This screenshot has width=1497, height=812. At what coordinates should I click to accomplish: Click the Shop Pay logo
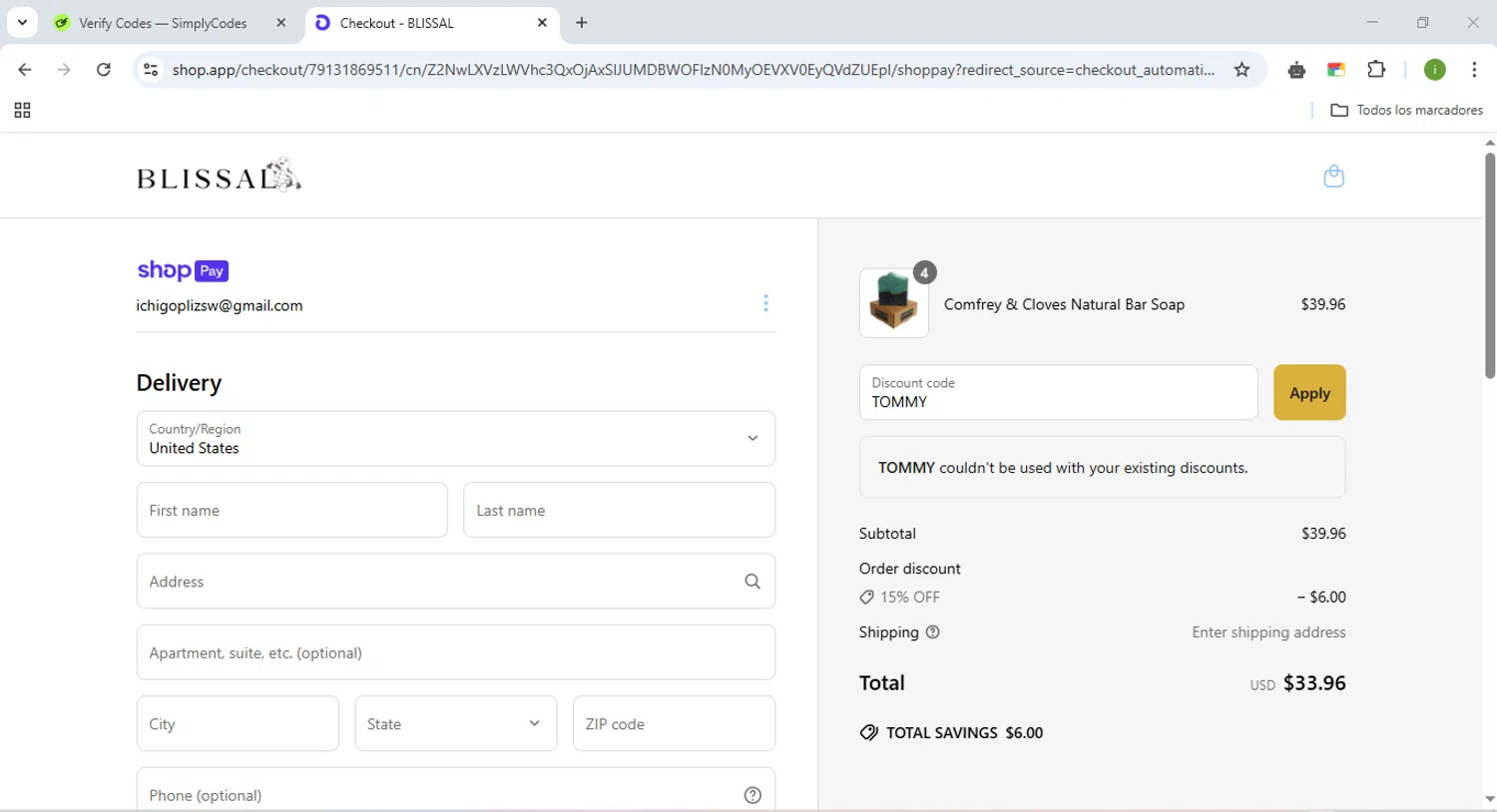[183, 270]
